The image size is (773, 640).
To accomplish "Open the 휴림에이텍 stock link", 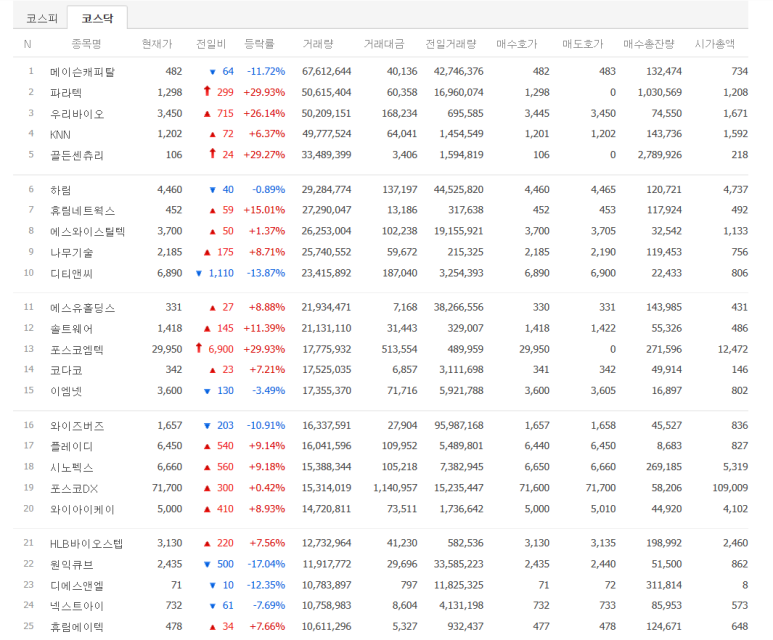I will point(76,627).
